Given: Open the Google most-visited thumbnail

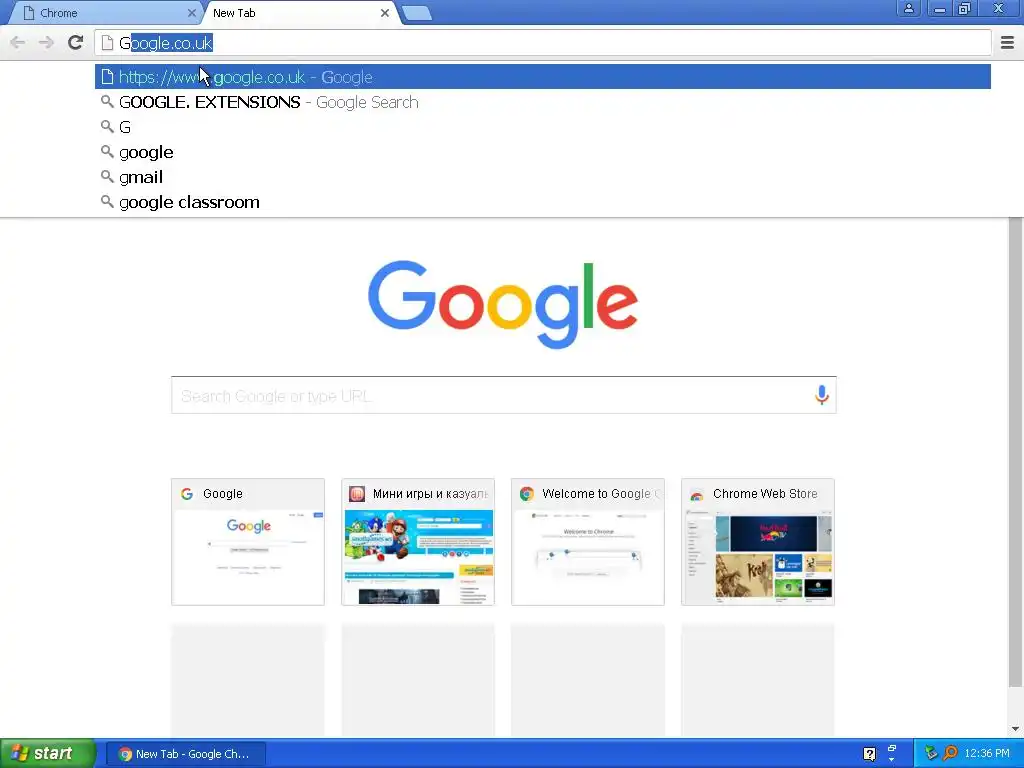Looking at the screenshot, I should 248,542.
